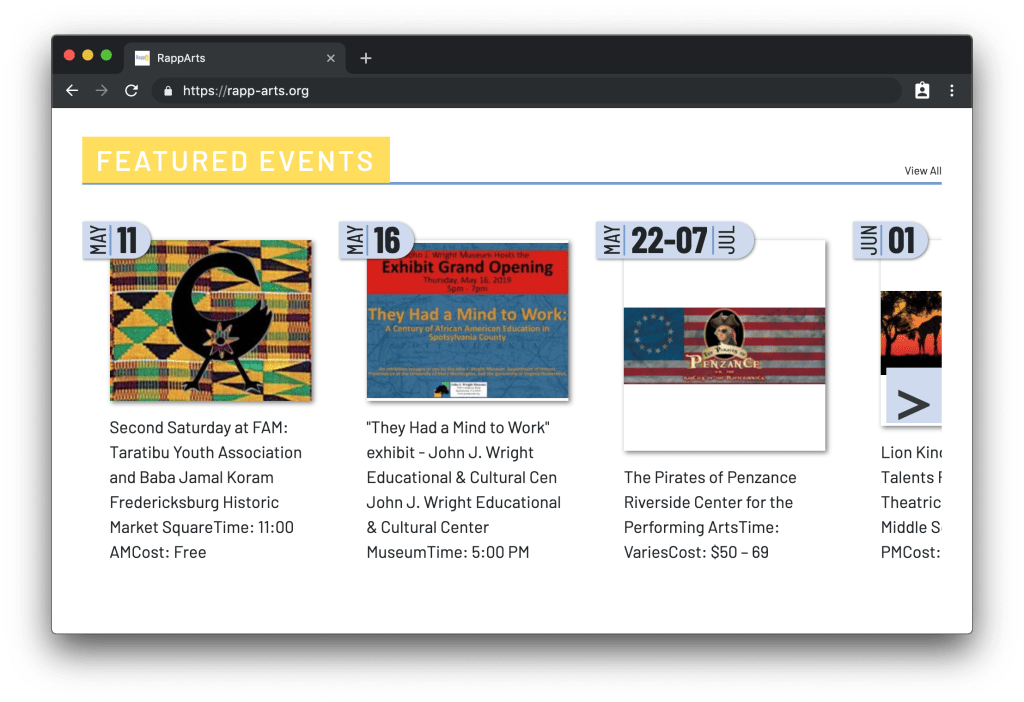Open the Lion King event description text
Image resolution: width=1024 pixels, height=702 pixels.
coord(910,502)
